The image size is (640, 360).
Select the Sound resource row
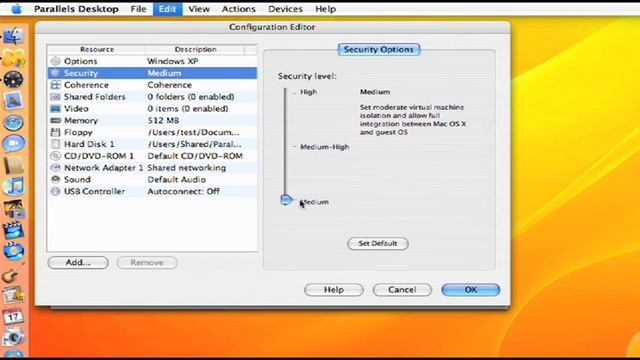[152, 180]
